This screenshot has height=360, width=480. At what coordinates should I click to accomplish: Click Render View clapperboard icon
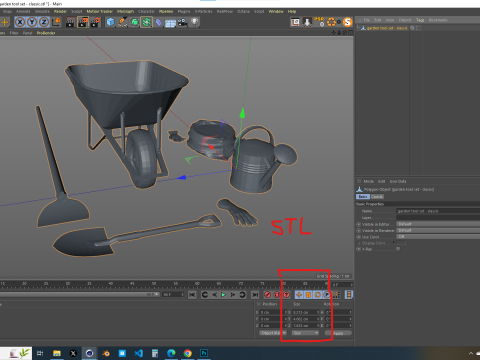click(71, 22)
